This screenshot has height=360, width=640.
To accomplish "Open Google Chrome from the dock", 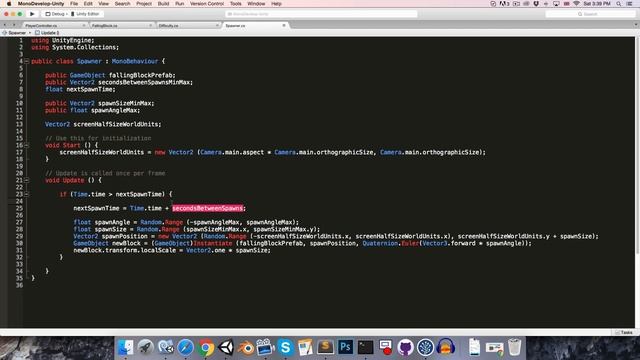I will (206, 348).
